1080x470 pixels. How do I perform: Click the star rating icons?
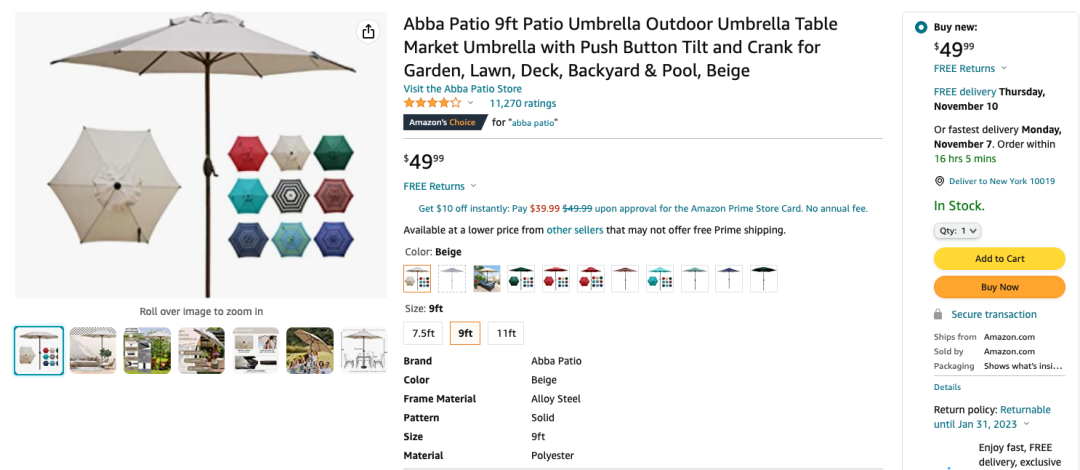(x=432, y=103)
